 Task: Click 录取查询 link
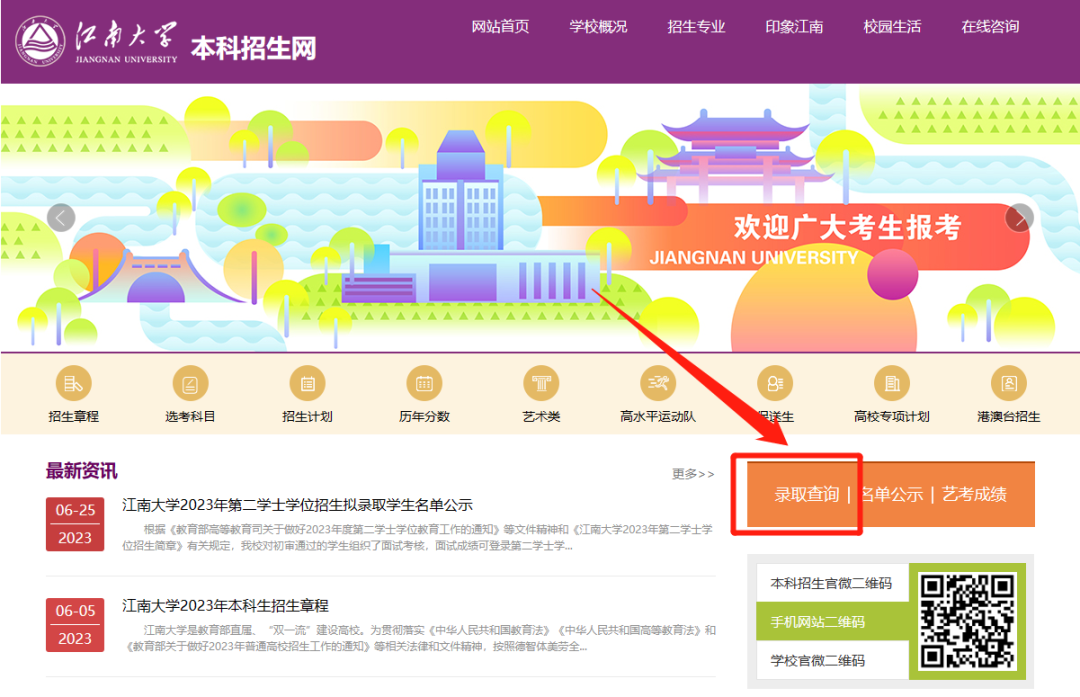pos(807,494)
